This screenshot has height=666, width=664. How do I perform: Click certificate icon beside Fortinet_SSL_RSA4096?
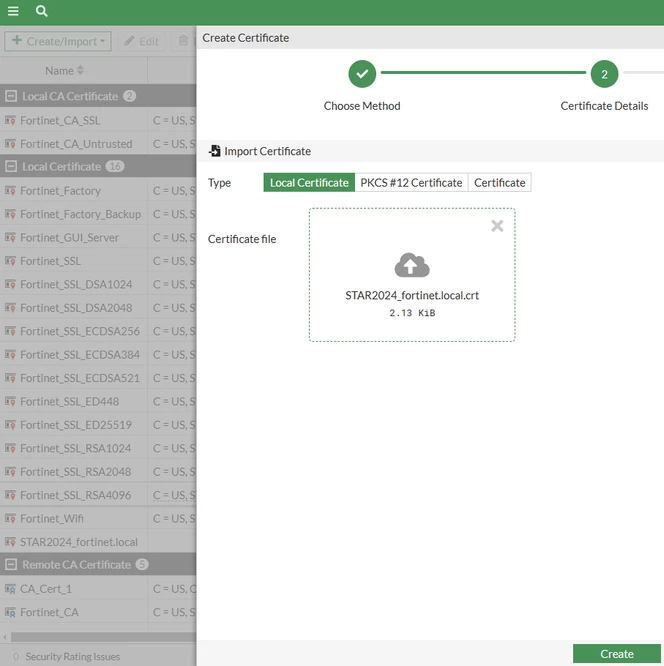[x=10, y=495]
